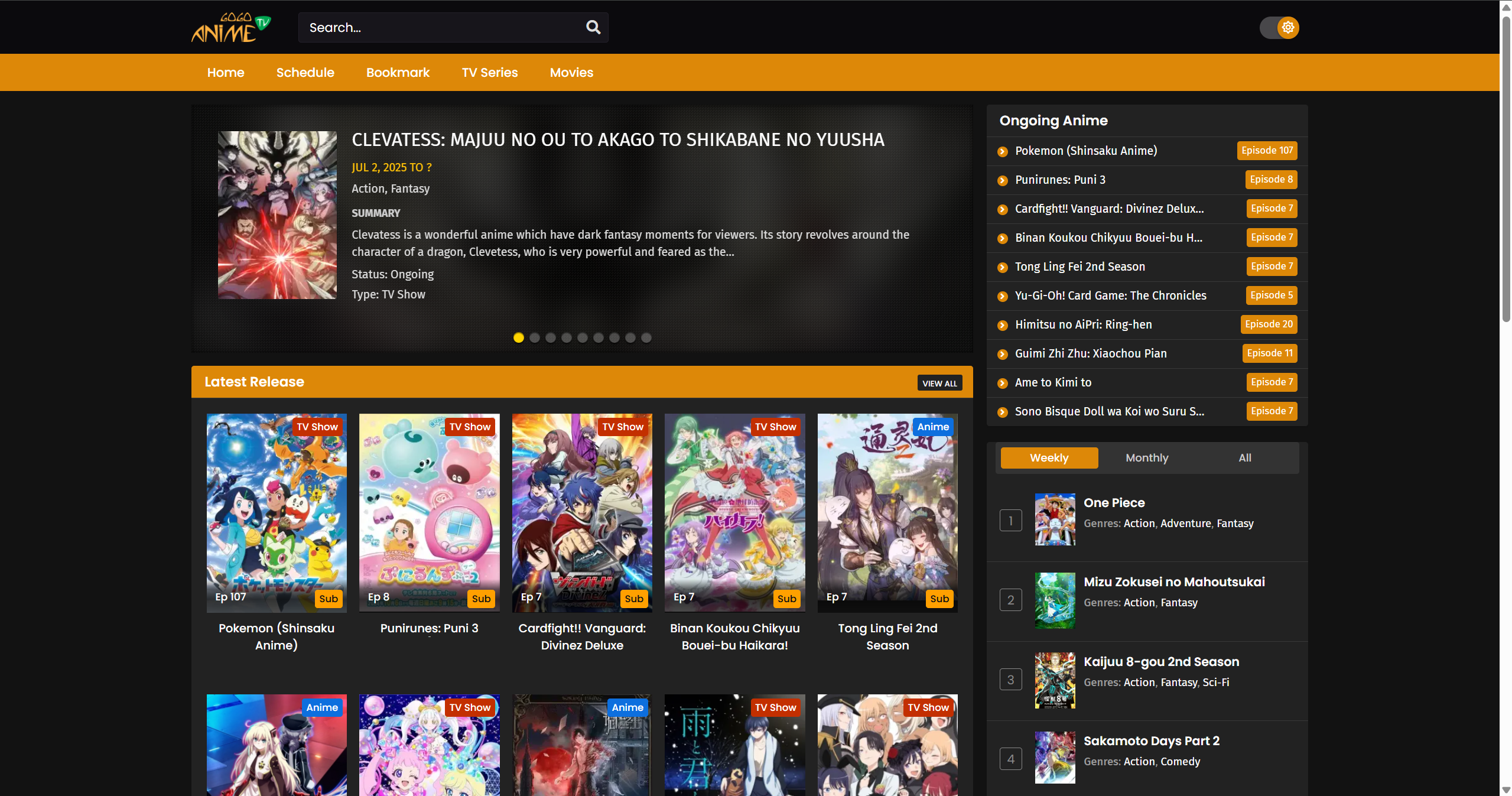Screen dimensions: 1512x796
Task: Open the Home menu item
Action: click(x=226, y=72)
